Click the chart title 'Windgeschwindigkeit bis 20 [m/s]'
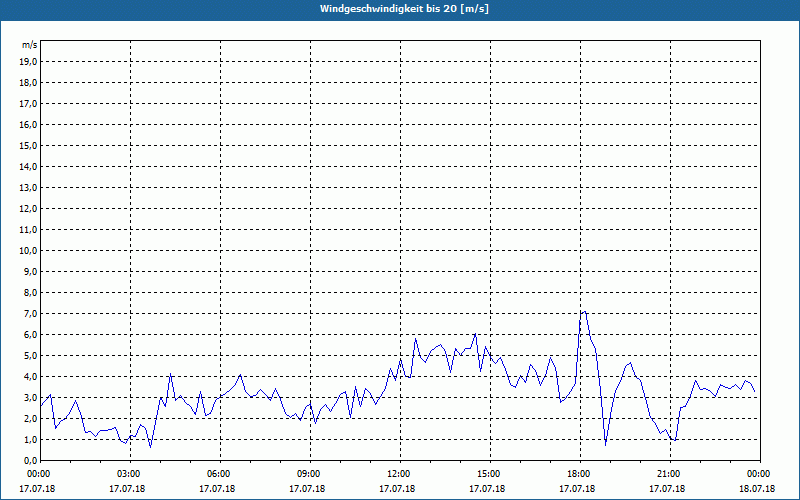Image resolution: width=800 pixels, height=500 pixels. [x=404, y=9]
